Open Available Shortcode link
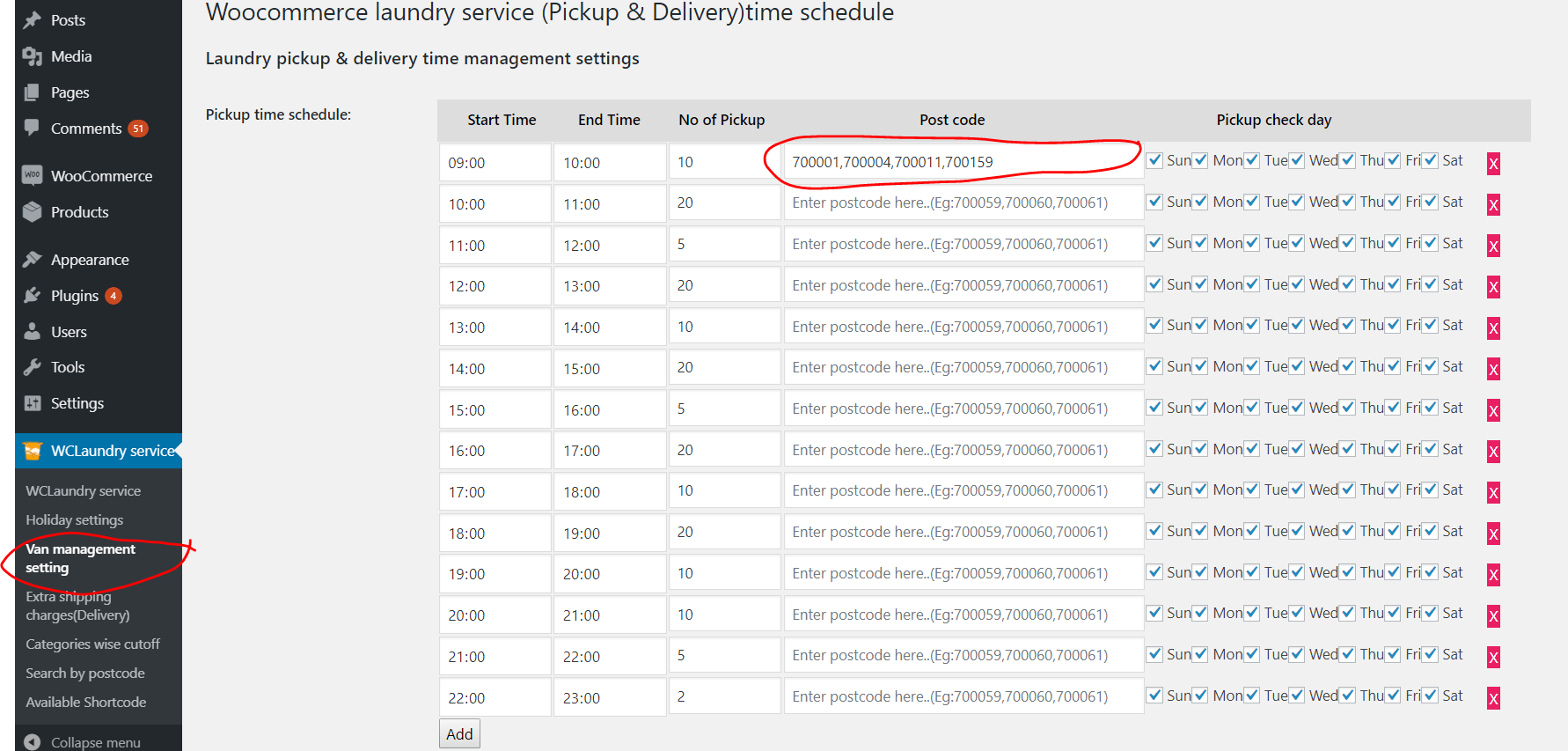 (86, 702)
